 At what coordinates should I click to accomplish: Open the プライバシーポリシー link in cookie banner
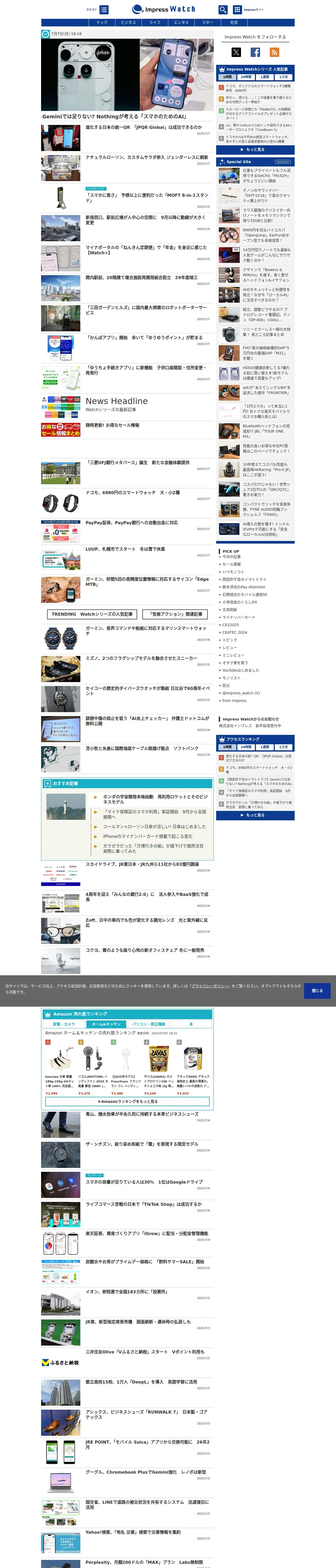coord(210,986)
